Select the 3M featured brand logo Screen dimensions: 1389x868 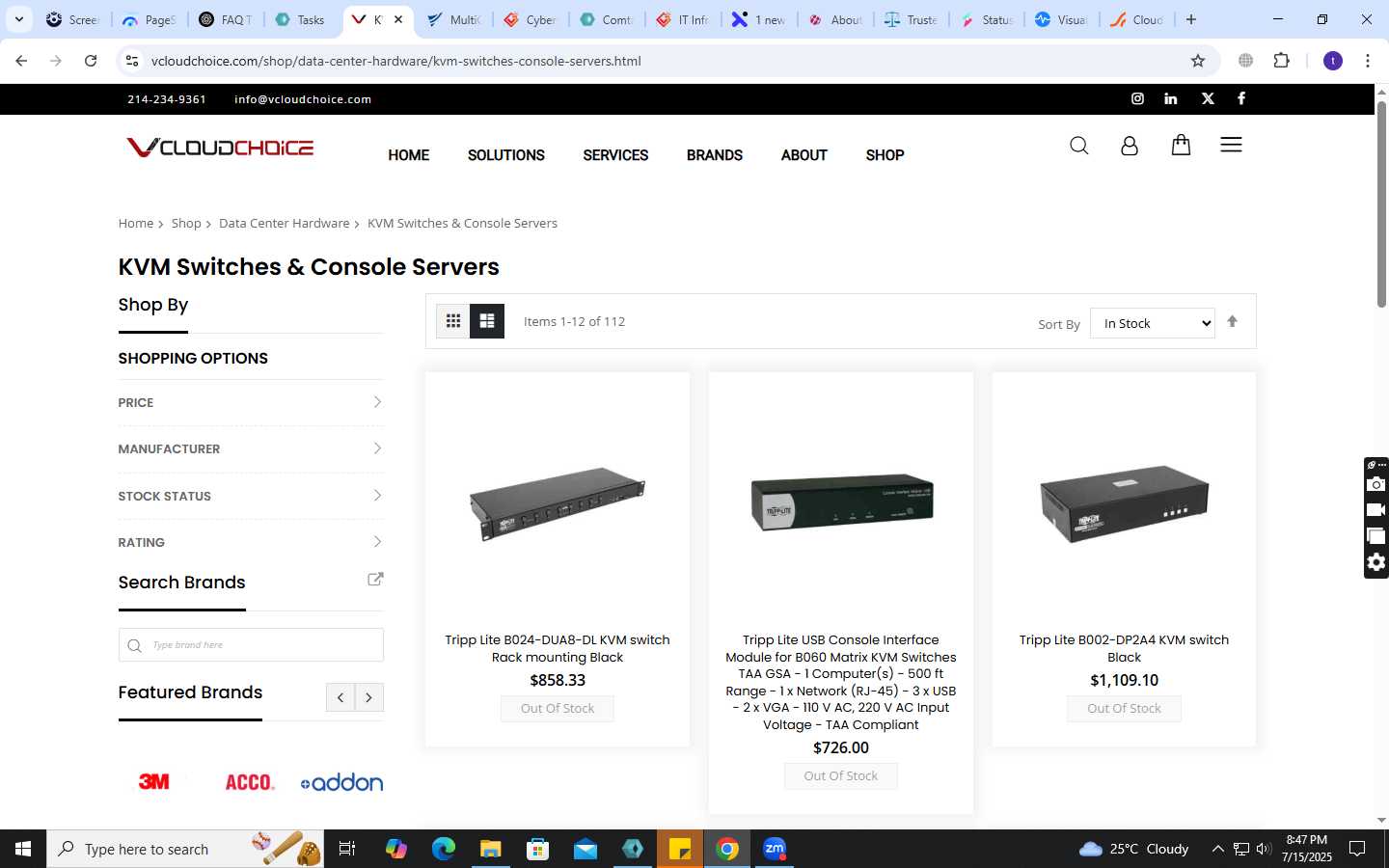(x=154, y=782)
